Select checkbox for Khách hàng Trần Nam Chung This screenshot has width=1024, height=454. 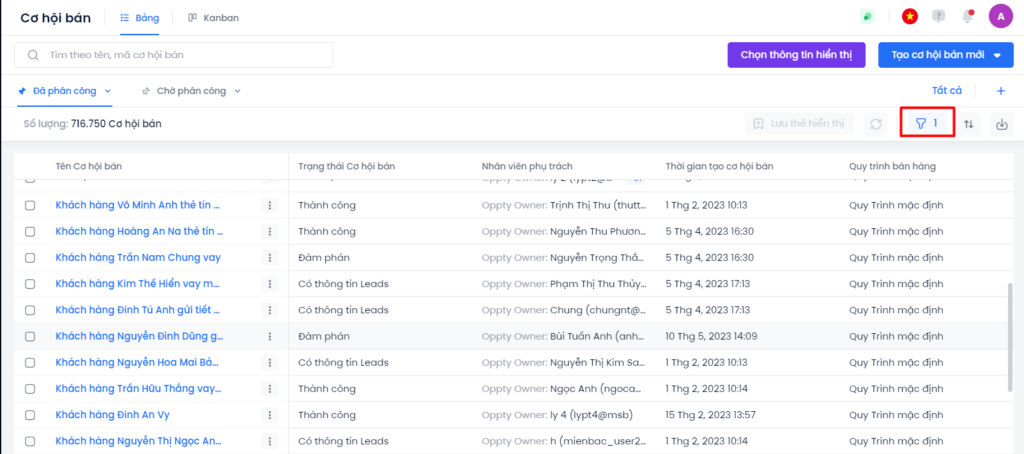click(30, 257)
